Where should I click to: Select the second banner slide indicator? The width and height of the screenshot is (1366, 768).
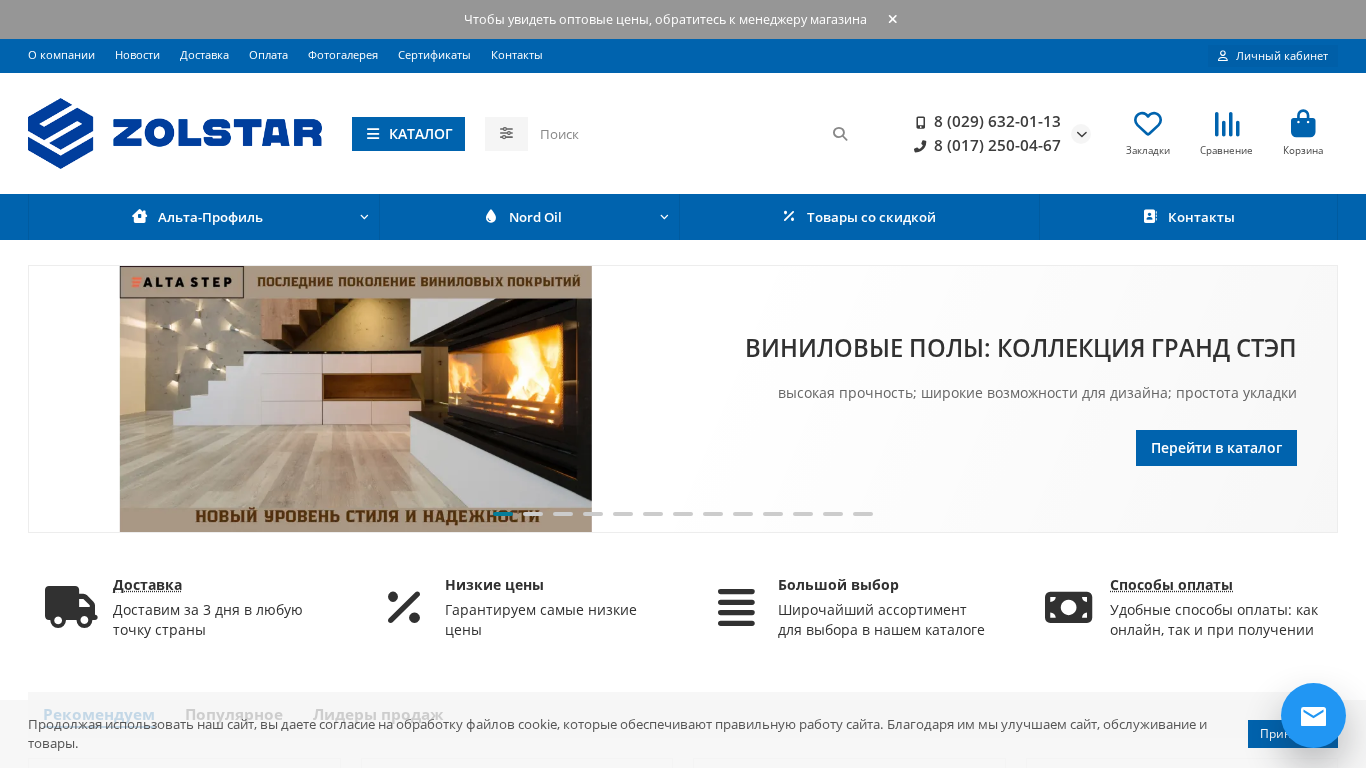coord(533,514)
